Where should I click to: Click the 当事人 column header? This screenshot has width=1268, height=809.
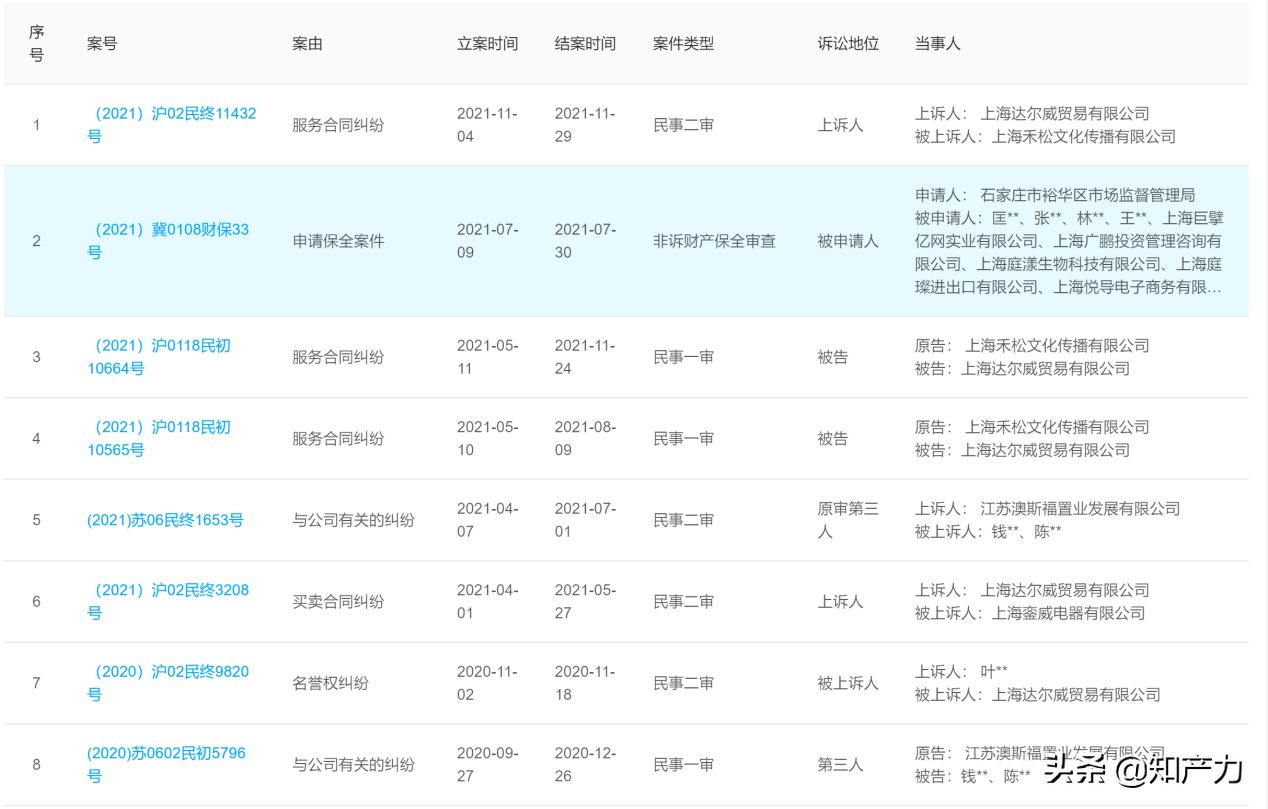[x=937, y=44]
